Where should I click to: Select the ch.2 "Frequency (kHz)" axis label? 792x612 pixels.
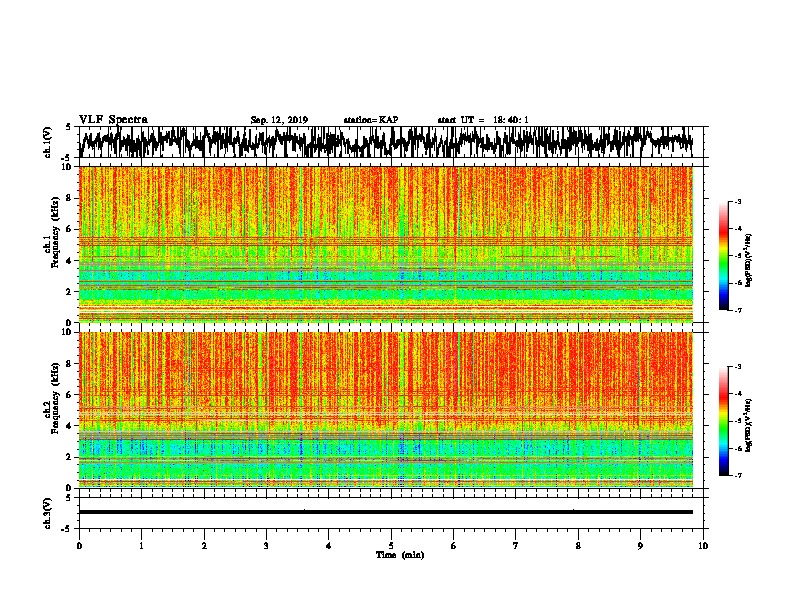[x=55, y=398]
